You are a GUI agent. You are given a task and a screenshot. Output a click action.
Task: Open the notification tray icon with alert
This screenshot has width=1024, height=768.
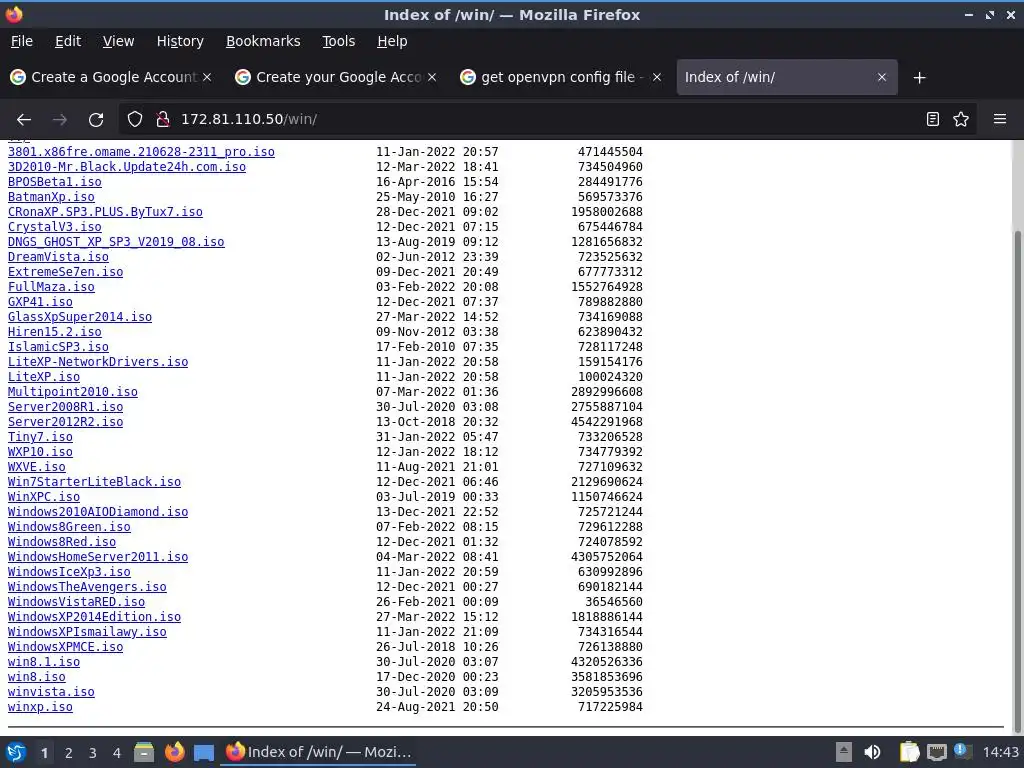point(962,751)
